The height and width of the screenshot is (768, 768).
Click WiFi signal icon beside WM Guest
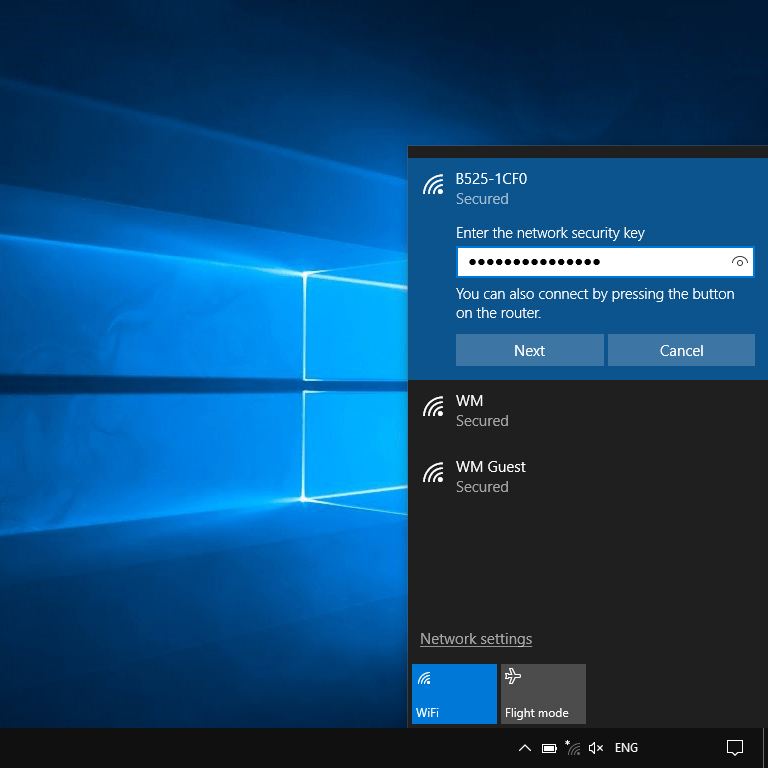tap(433, 473)
